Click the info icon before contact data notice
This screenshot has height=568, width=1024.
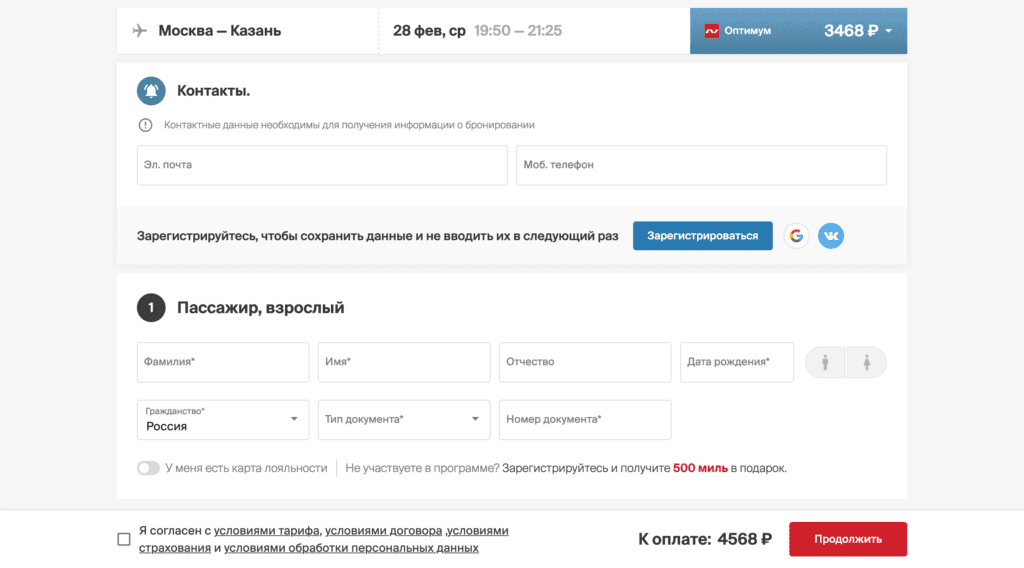[146, 125]
